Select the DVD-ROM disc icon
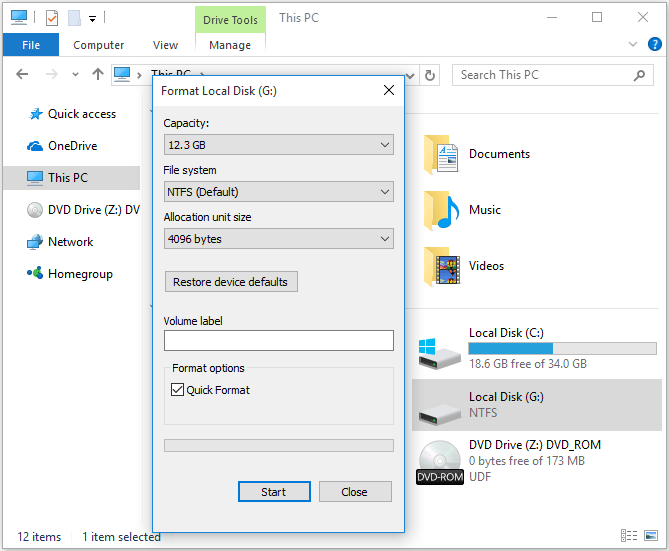This screenshot has width=669, height=551. [x=440, y=463]
